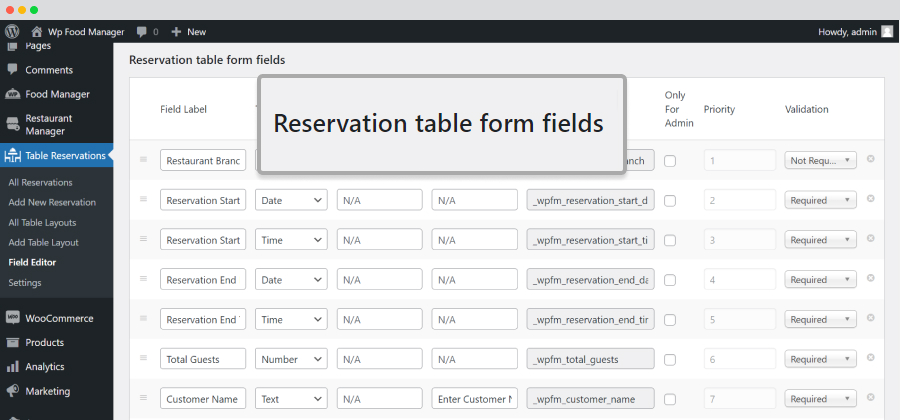Click the Restaurant Manager sidebar icon

click(x=12, y=125)
